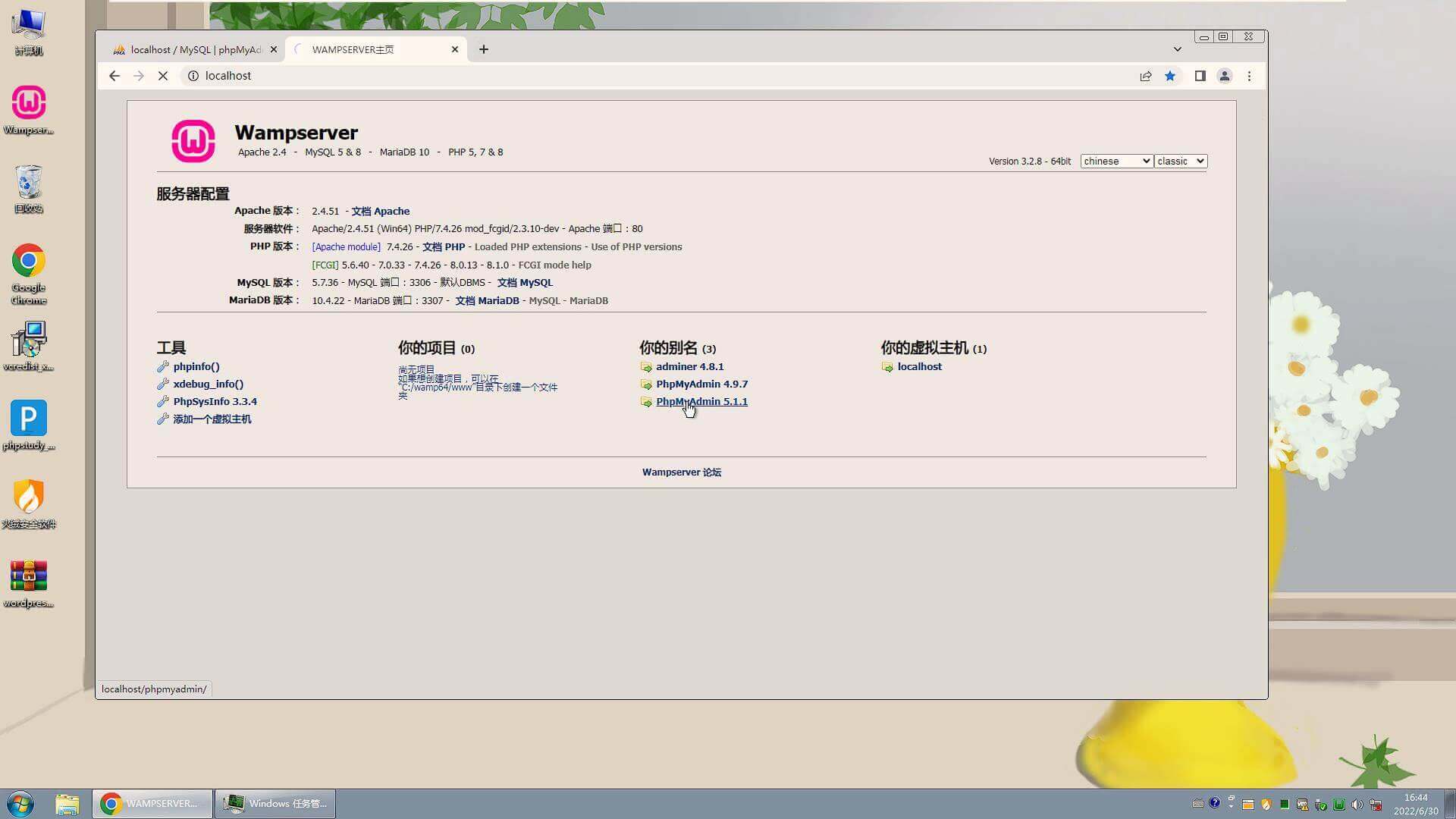Stop page loading with the X button
1456x819 pixels.
(162, 76)
